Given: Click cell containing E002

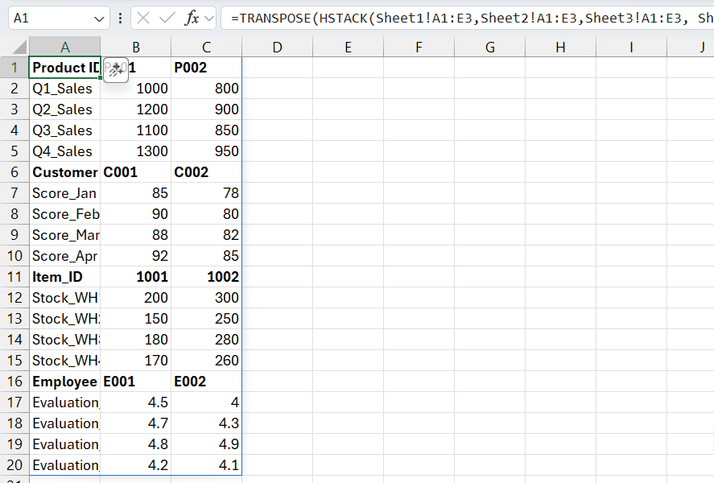Looking at the screenshot, I should click(x=206, y=381).
